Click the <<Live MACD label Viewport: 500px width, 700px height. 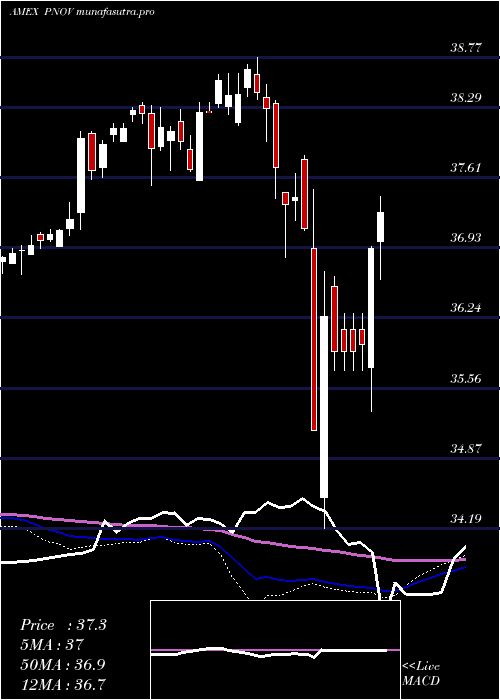(x=421, y=674)
